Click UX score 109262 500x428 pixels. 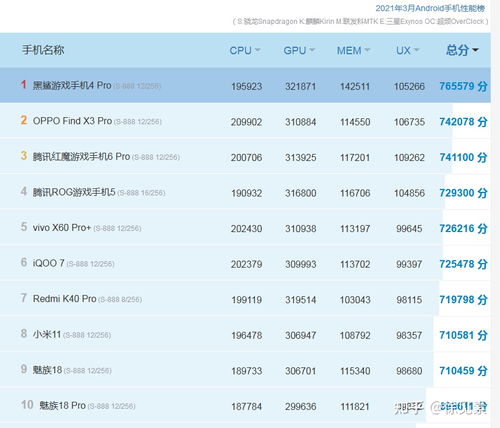409,158
